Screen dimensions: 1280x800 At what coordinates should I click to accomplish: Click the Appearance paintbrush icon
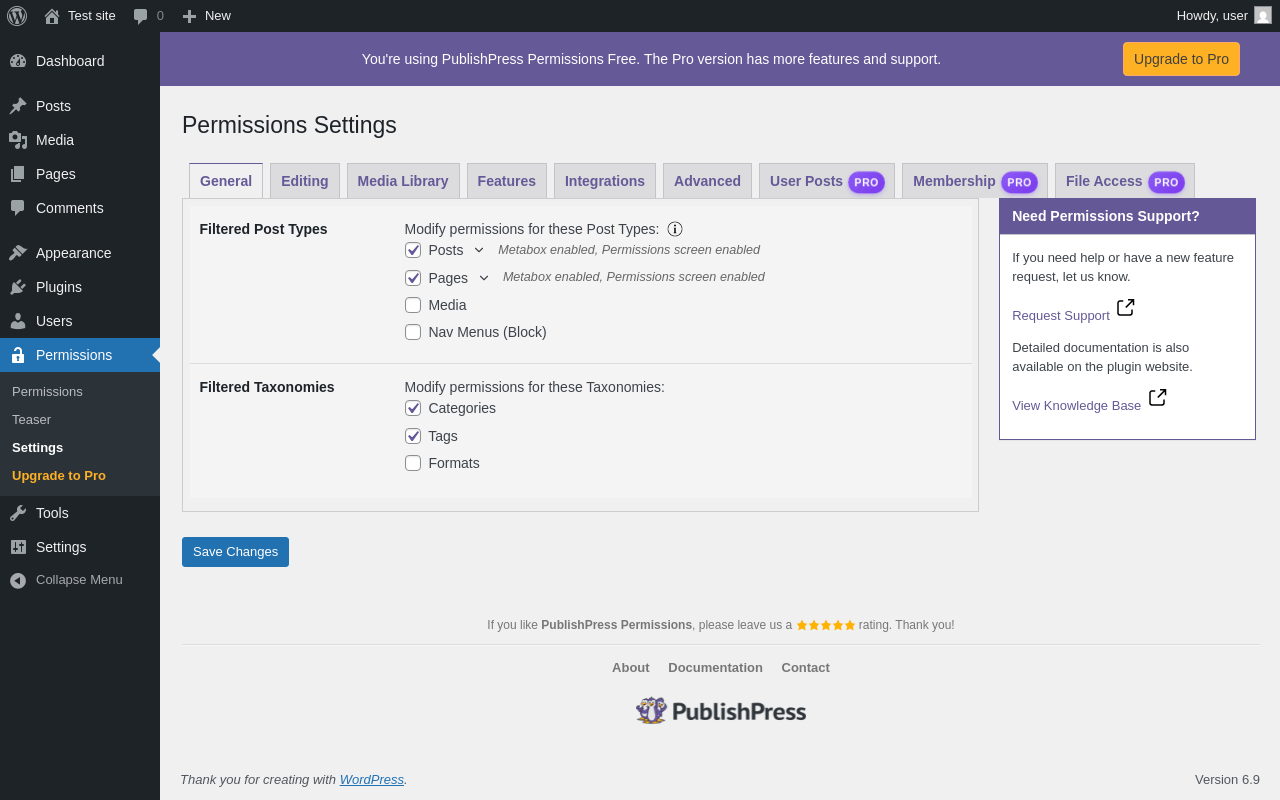click(x=18, y=253)
